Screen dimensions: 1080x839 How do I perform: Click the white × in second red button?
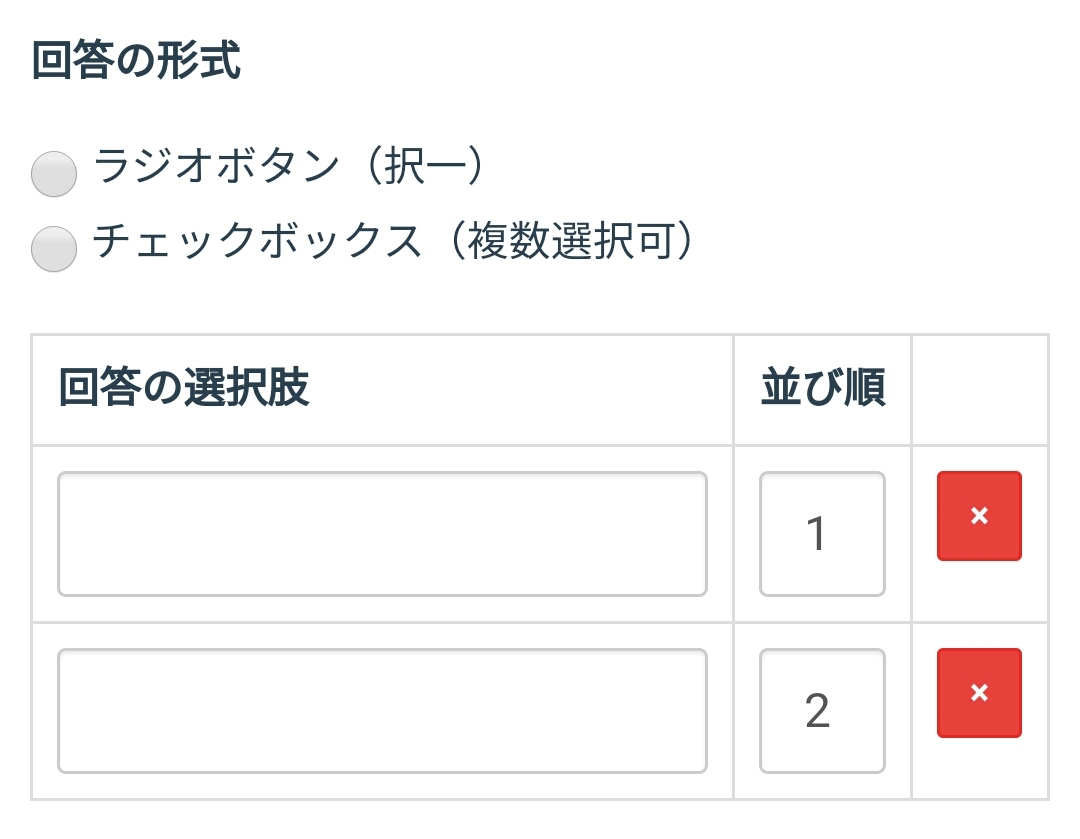coord(980,693)
